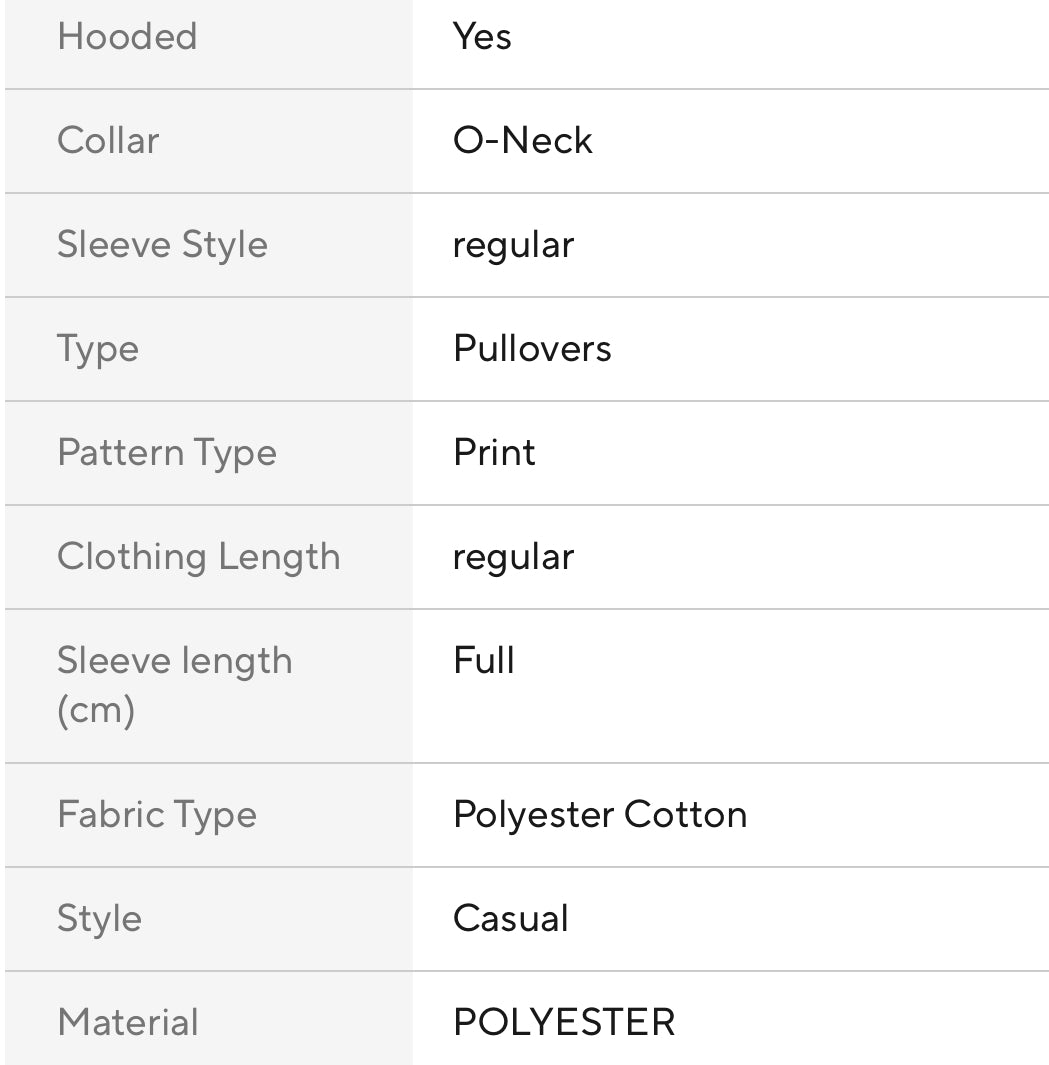Click the Sleeve length (cm) label
This screenshot has height=1065, width=1049.
pyautogui.click(x=174, y=685)
